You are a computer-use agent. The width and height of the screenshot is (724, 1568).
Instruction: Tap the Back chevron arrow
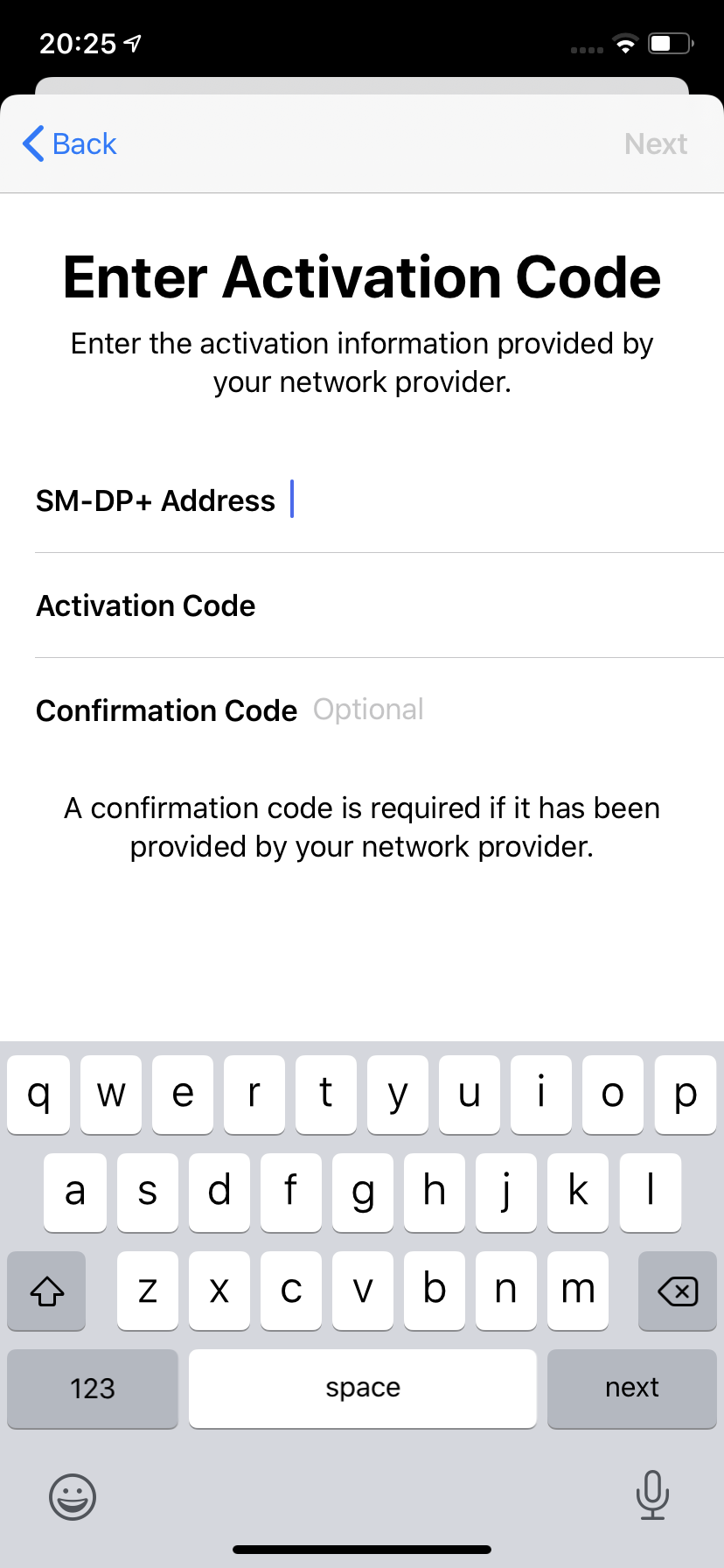32,143
